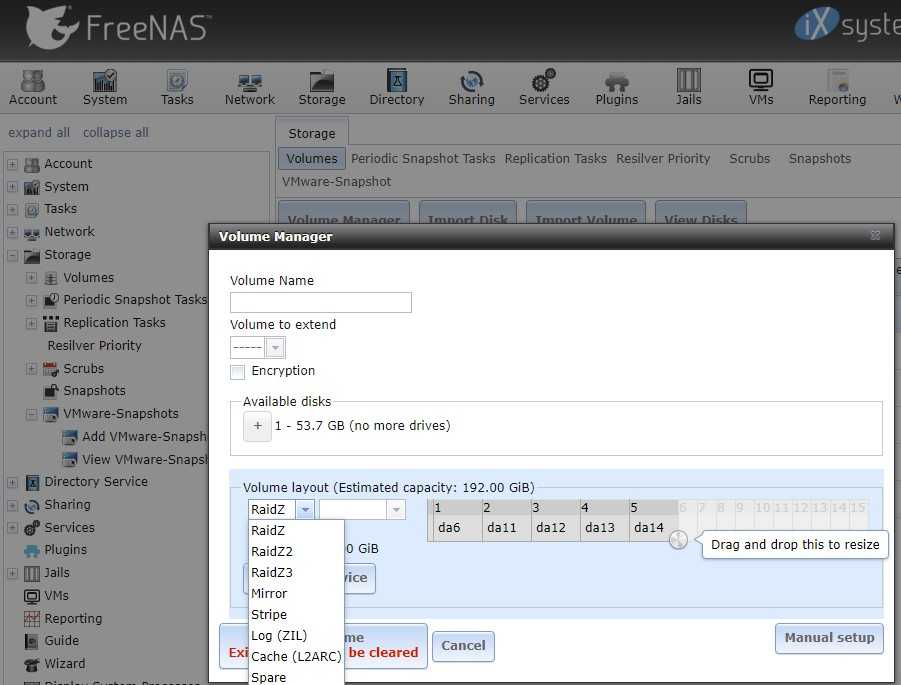The width and height of the screenshot is (901, 685).
Task: Click the Cancel button
Action: (x=463, y=646)
